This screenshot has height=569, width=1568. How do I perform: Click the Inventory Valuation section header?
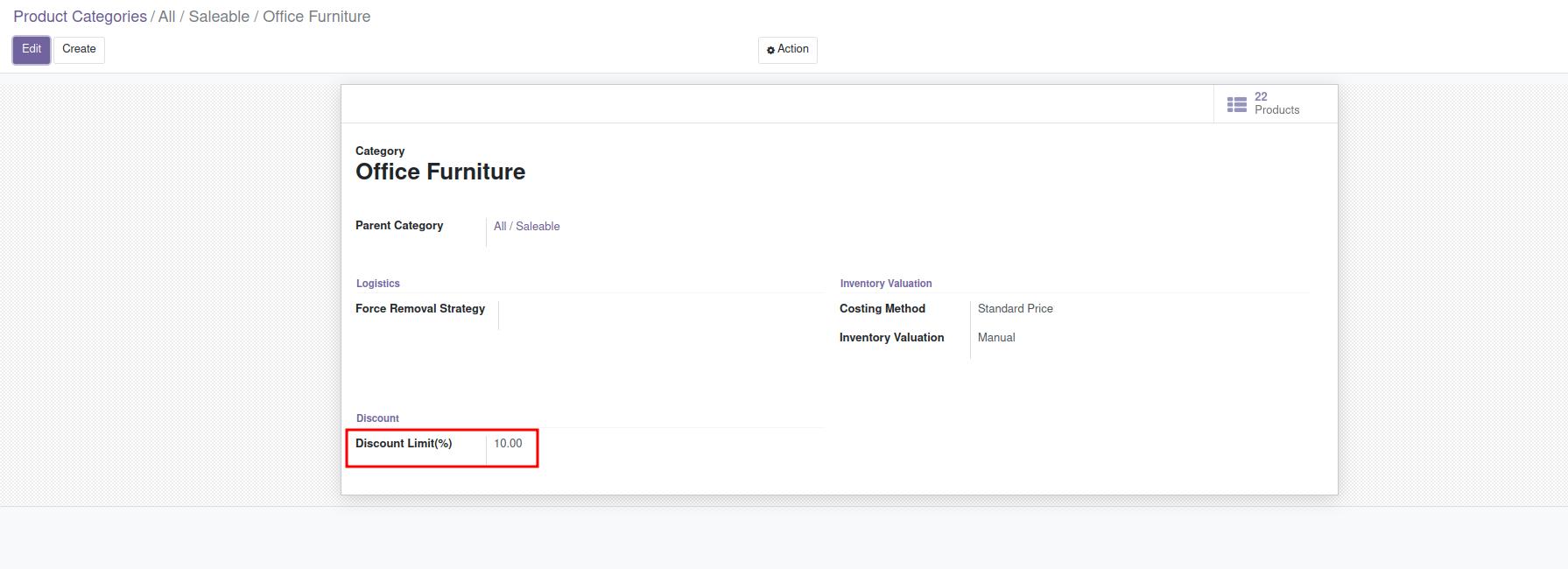885,284
